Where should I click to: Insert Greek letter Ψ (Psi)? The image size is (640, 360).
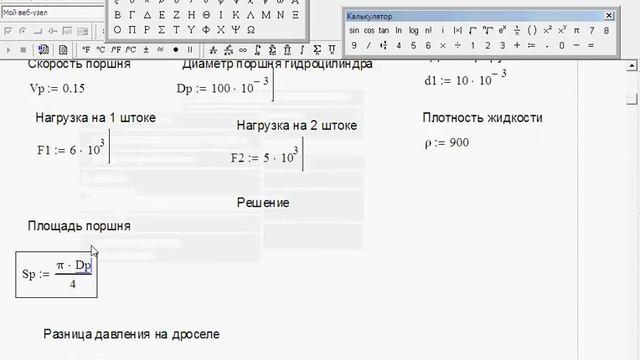(x=236, y=30)
